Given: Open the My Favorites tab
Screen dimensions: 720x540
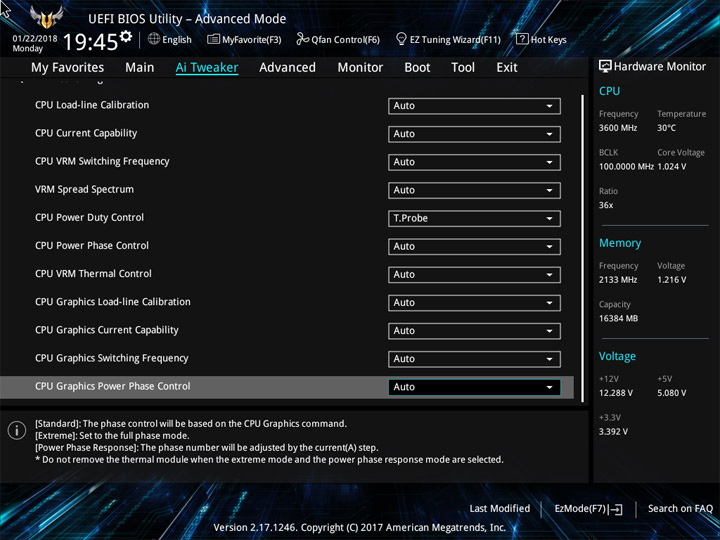Looking at the screenshot, I should [68, 68].
